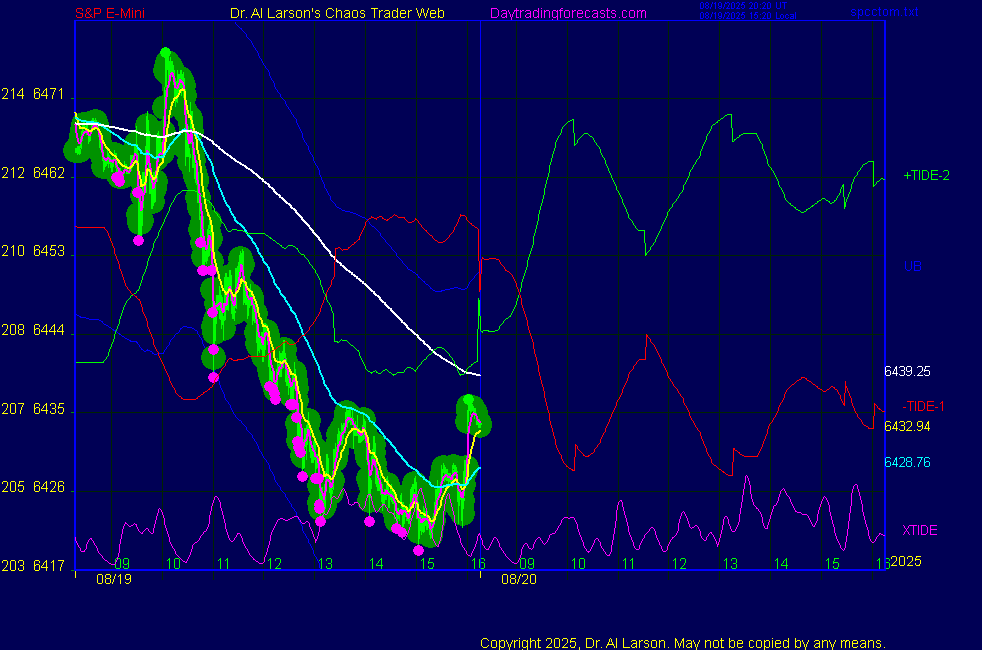Image resolution: width=982 pixels, height=650 pixels.
Task: Click the 6428.76 cyan price label
Action: pos(907,462)
